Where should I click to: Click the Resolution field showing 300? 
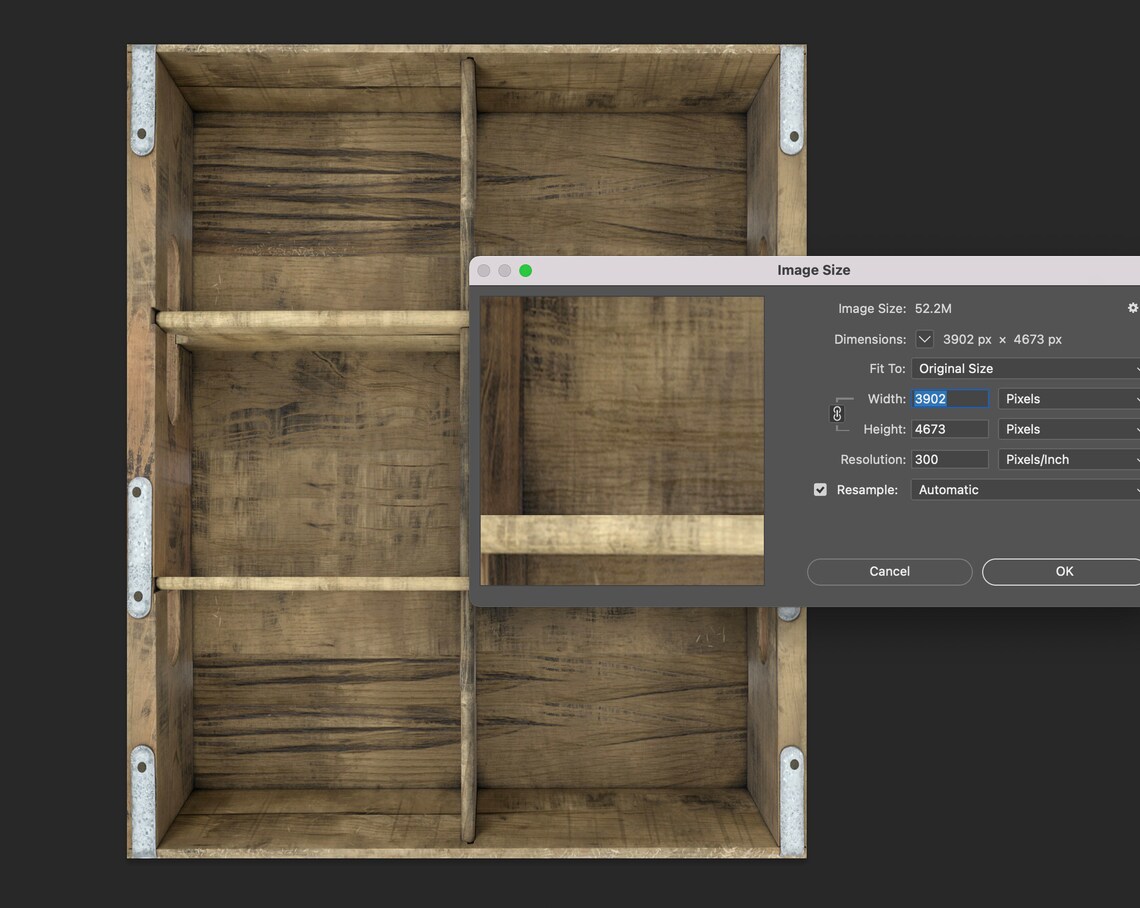(950, 459)
